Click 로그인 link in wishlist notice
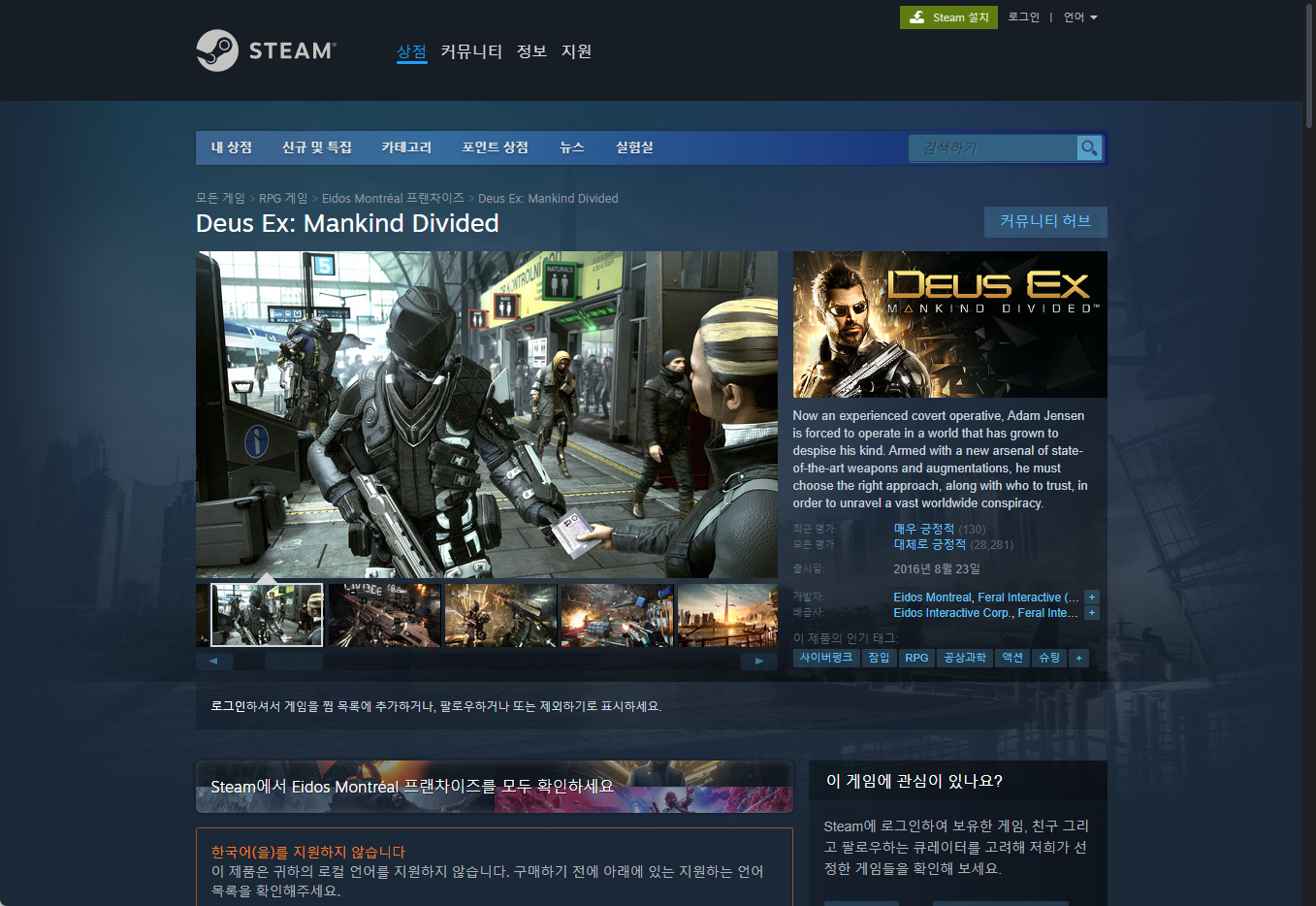 pos(228,706)
